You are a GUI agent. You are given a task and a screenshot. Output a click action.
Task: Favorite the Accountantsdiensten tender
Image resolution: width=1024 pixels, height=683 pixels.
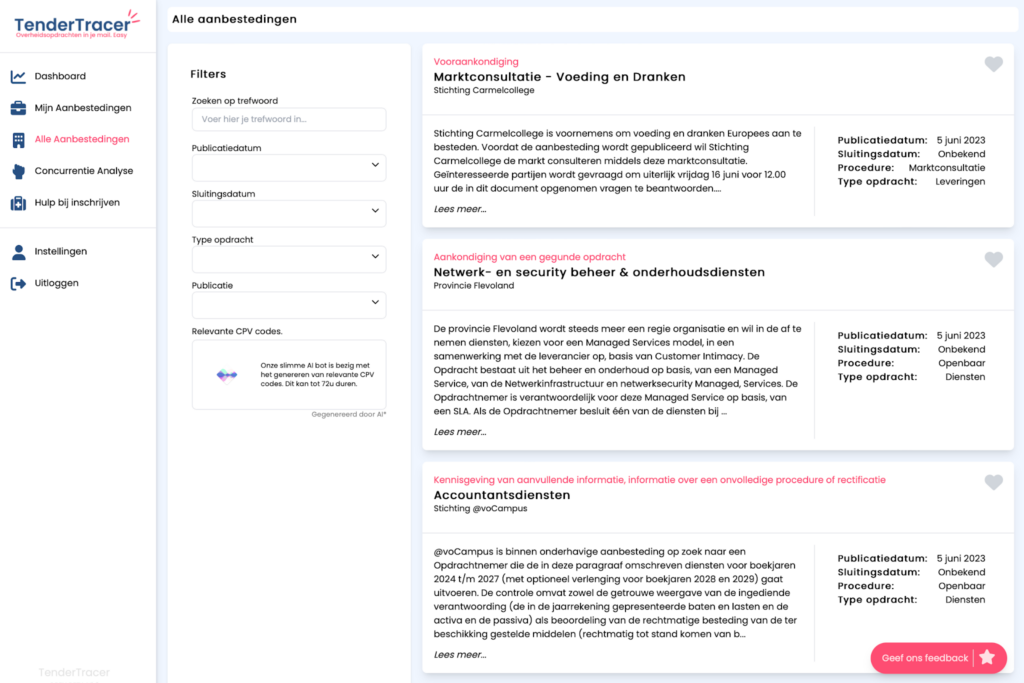click(993, 482)
